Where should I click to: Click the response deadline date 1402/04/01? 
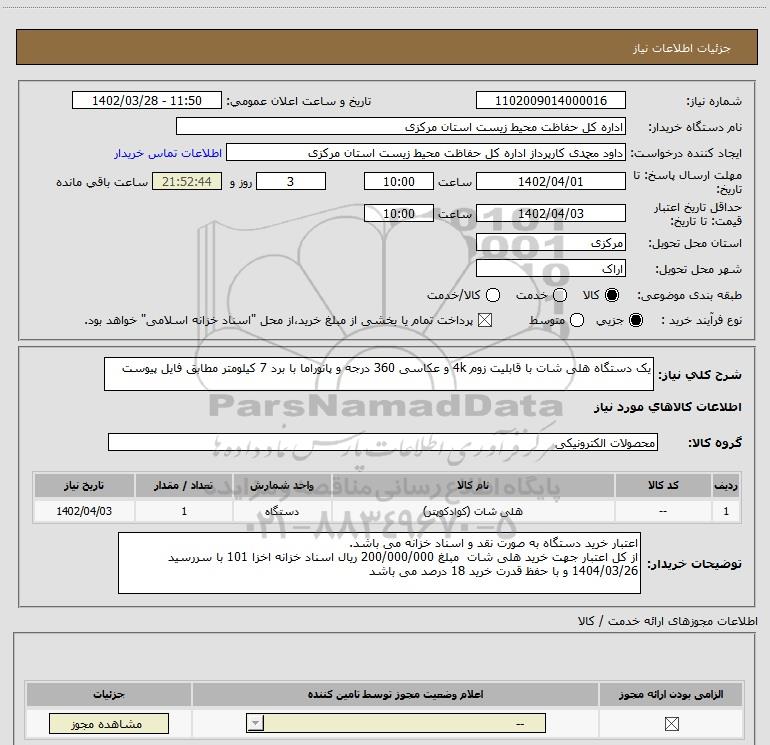tap(550, 181)
